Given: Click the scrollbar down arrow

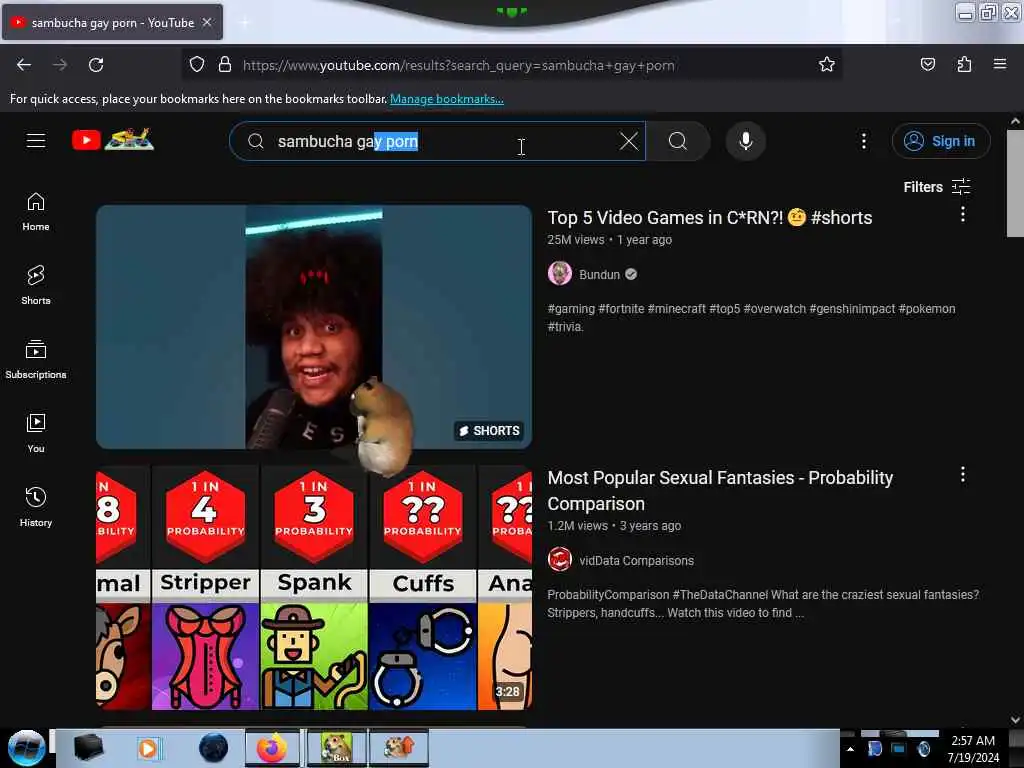Looking at the screenshot, I should (1015, 720).
